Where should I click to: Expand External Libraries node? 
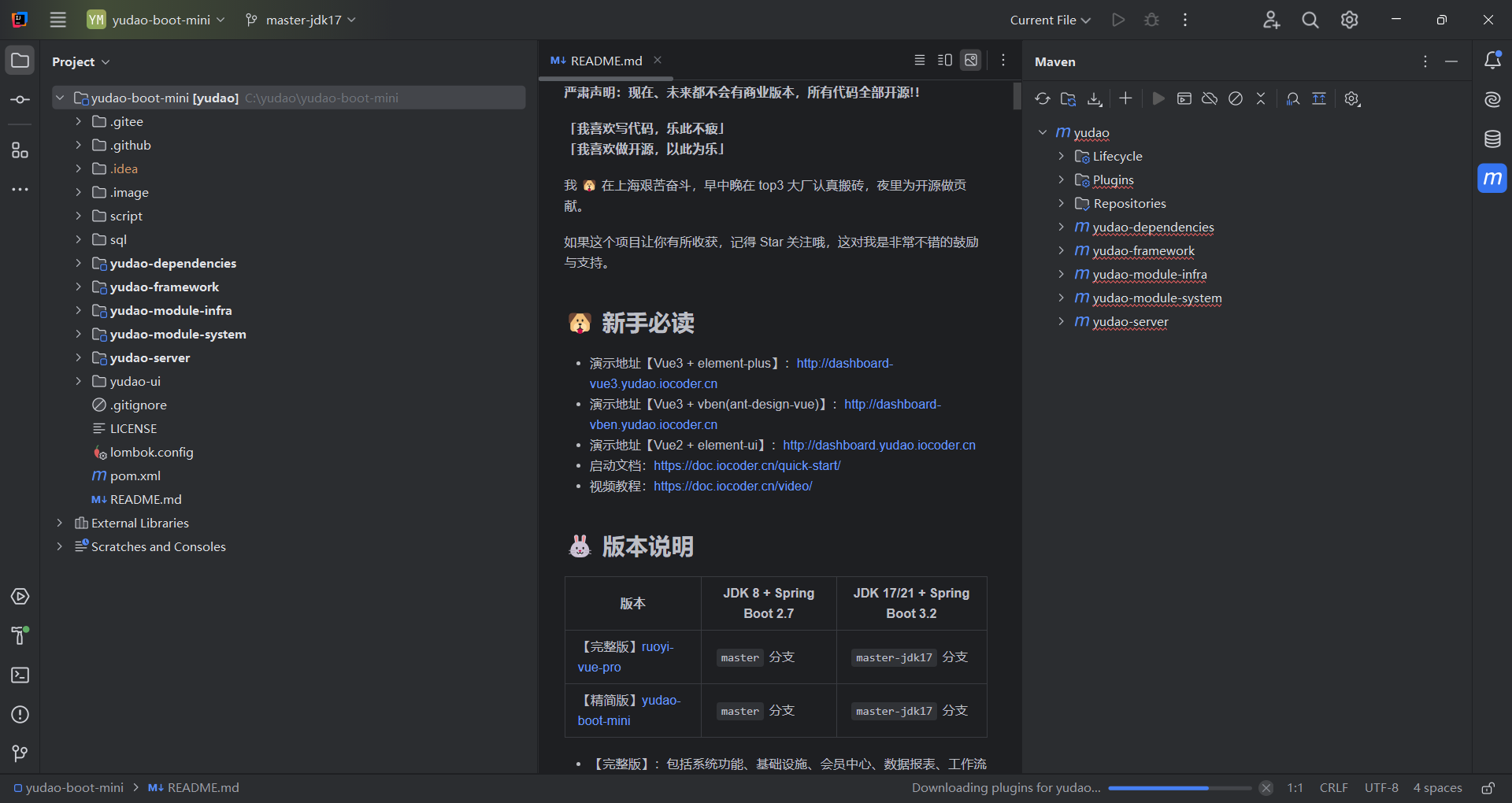[x=59, y=524]
